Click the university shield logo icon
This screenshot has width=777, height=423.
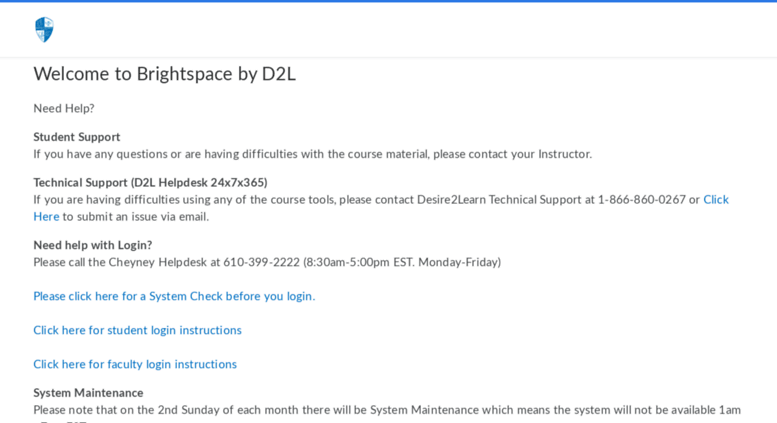[x=44, y=30]
